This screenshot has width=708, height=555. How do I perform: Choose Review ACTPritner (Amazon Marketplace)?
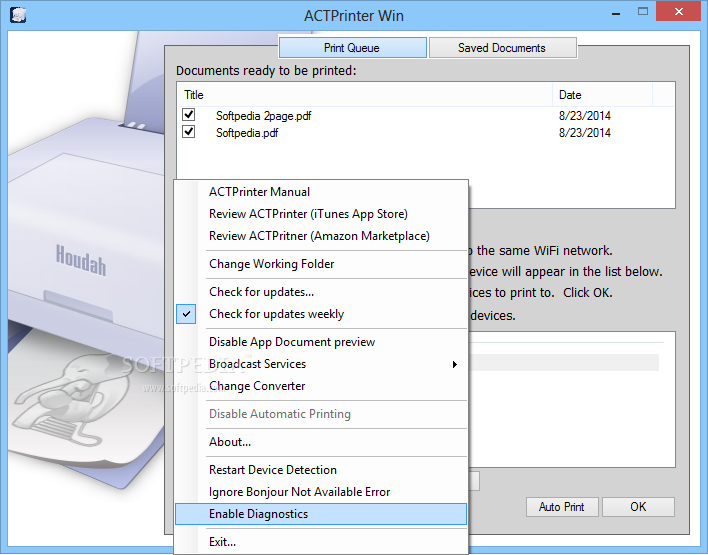click(x=321, y=236)
